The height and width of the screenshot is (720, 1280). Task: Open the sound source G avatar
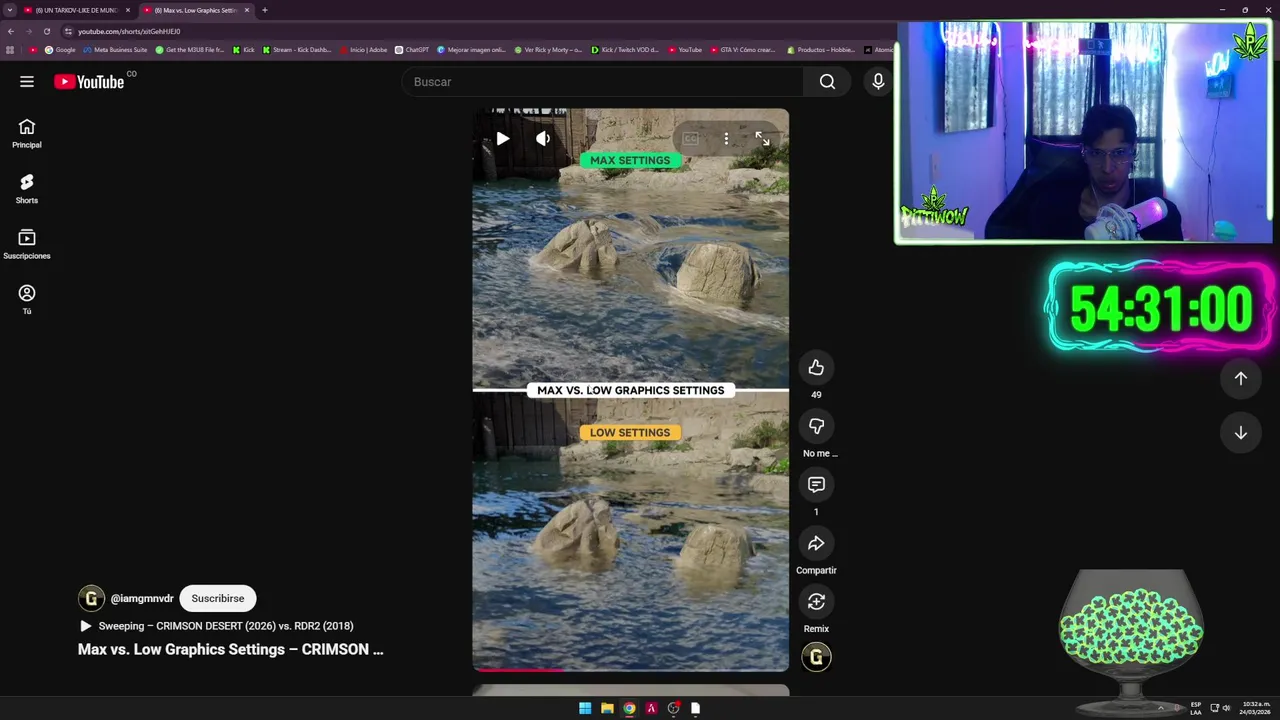click(816, 657)
